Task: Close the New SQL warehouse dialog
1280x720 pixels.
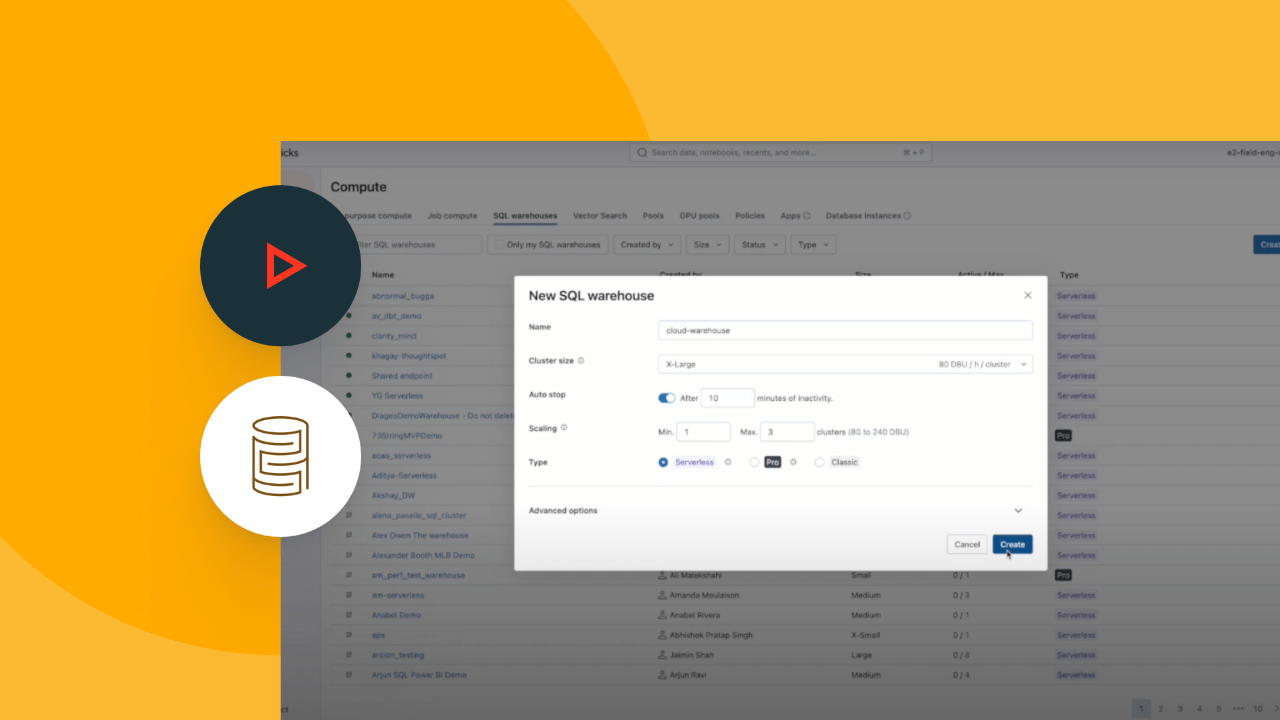Action: click(x=1027, y=295)
